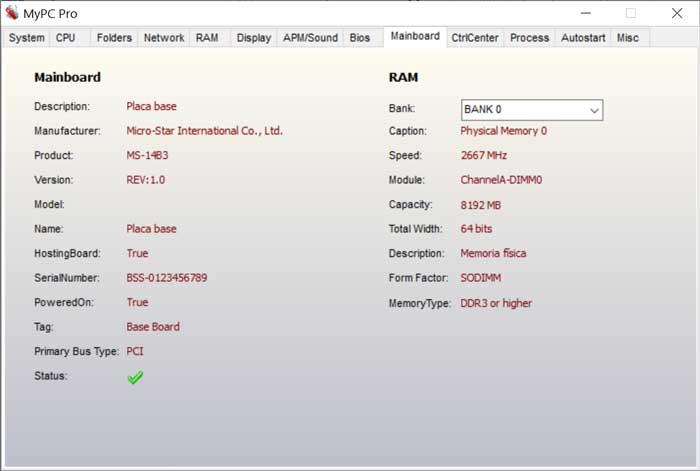
Task: Go to the Network tab
Action: (x=164, y=38)
